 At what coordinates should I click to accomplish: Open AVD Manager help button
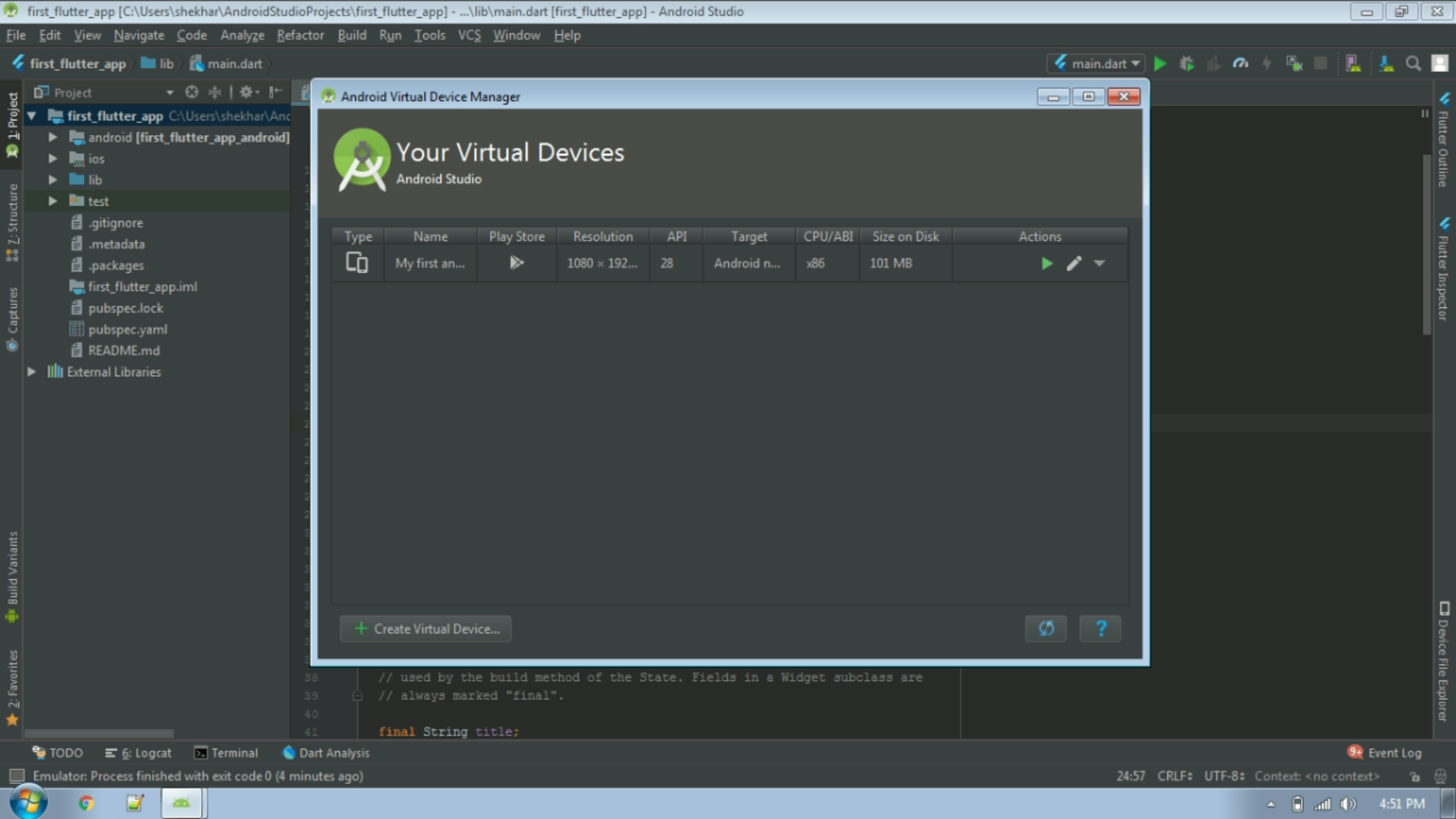pyautogui.click(x=1100, y=629)
